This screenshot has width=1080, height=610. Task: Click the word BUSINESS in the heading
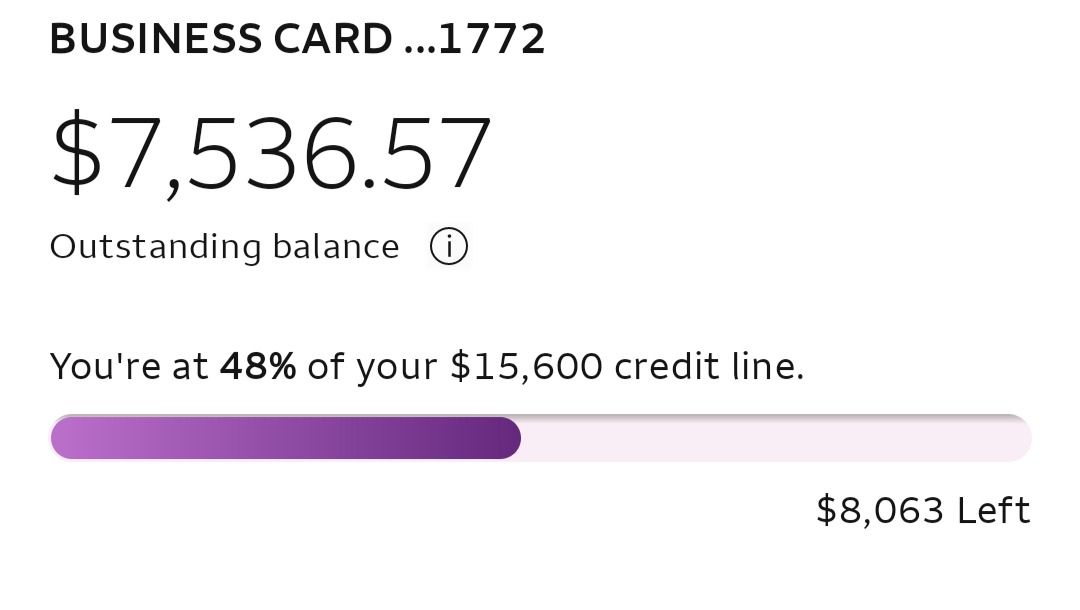point(156,39)
